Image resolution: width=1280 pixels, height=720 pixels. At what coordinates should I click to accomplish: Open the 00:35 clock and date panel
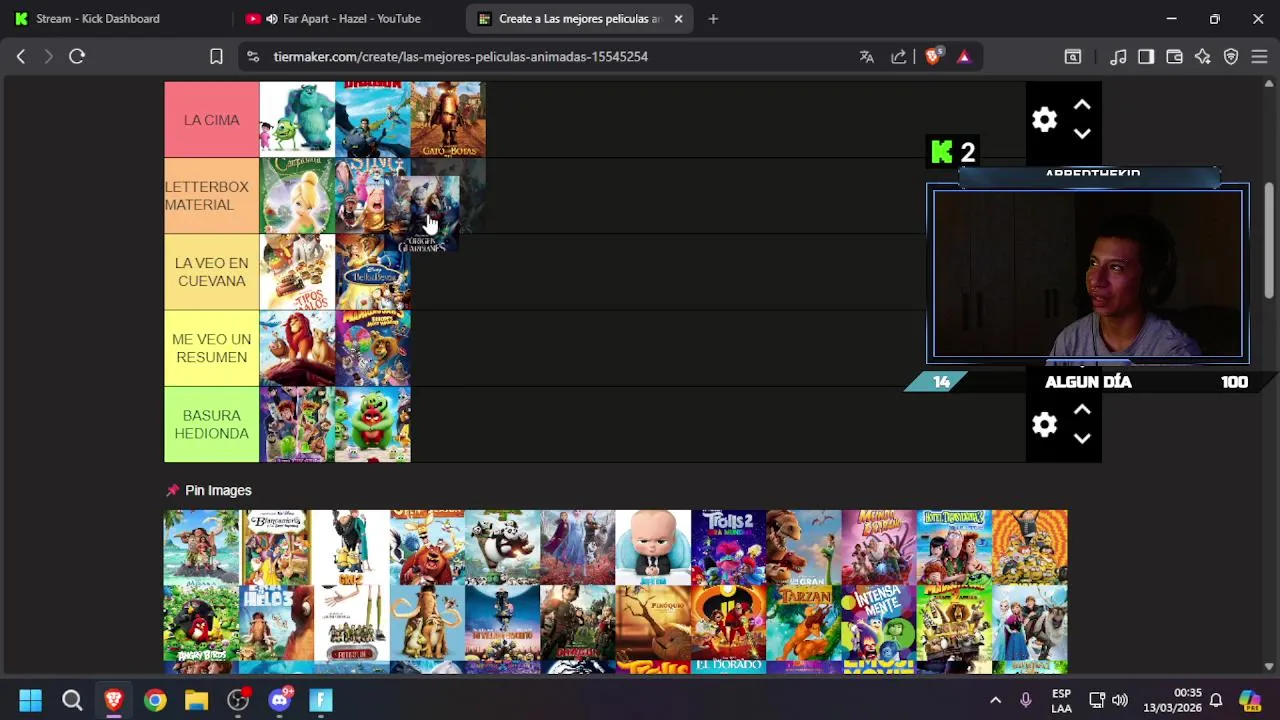tap(1173, 700)
